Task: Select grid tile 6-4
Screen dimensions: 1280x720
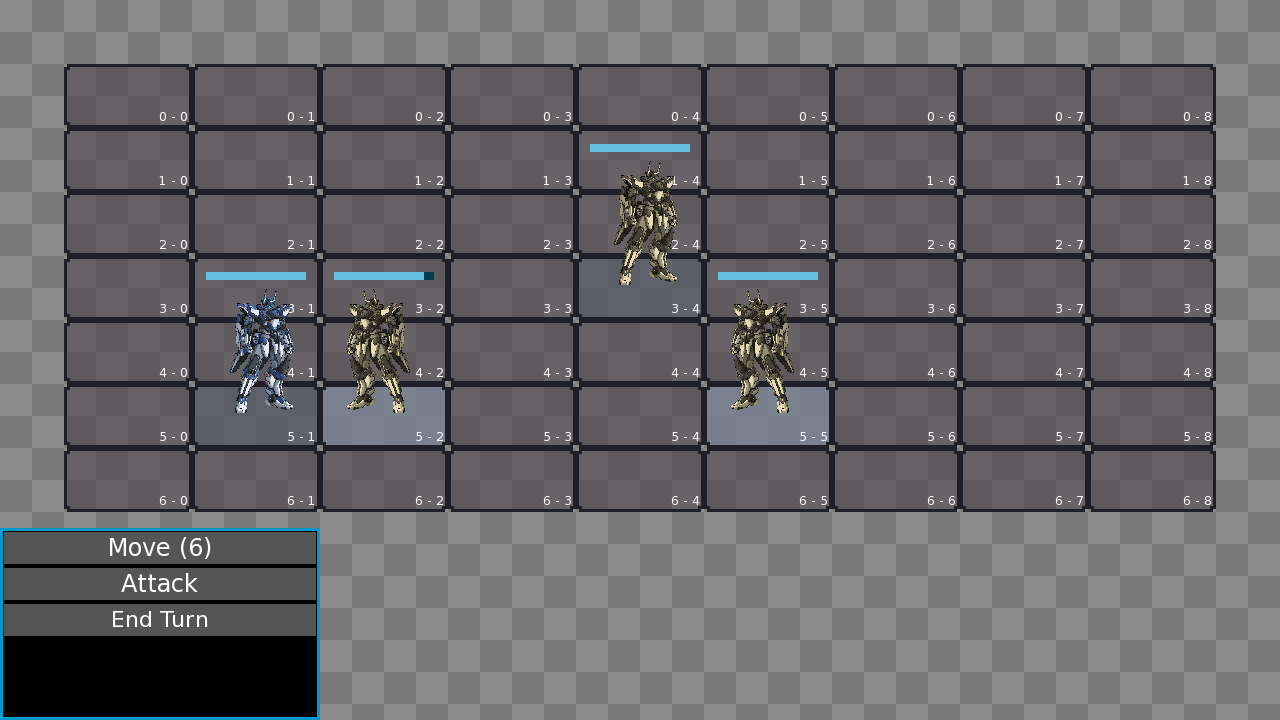Action: pyautogui.click(x=640, y=480)
